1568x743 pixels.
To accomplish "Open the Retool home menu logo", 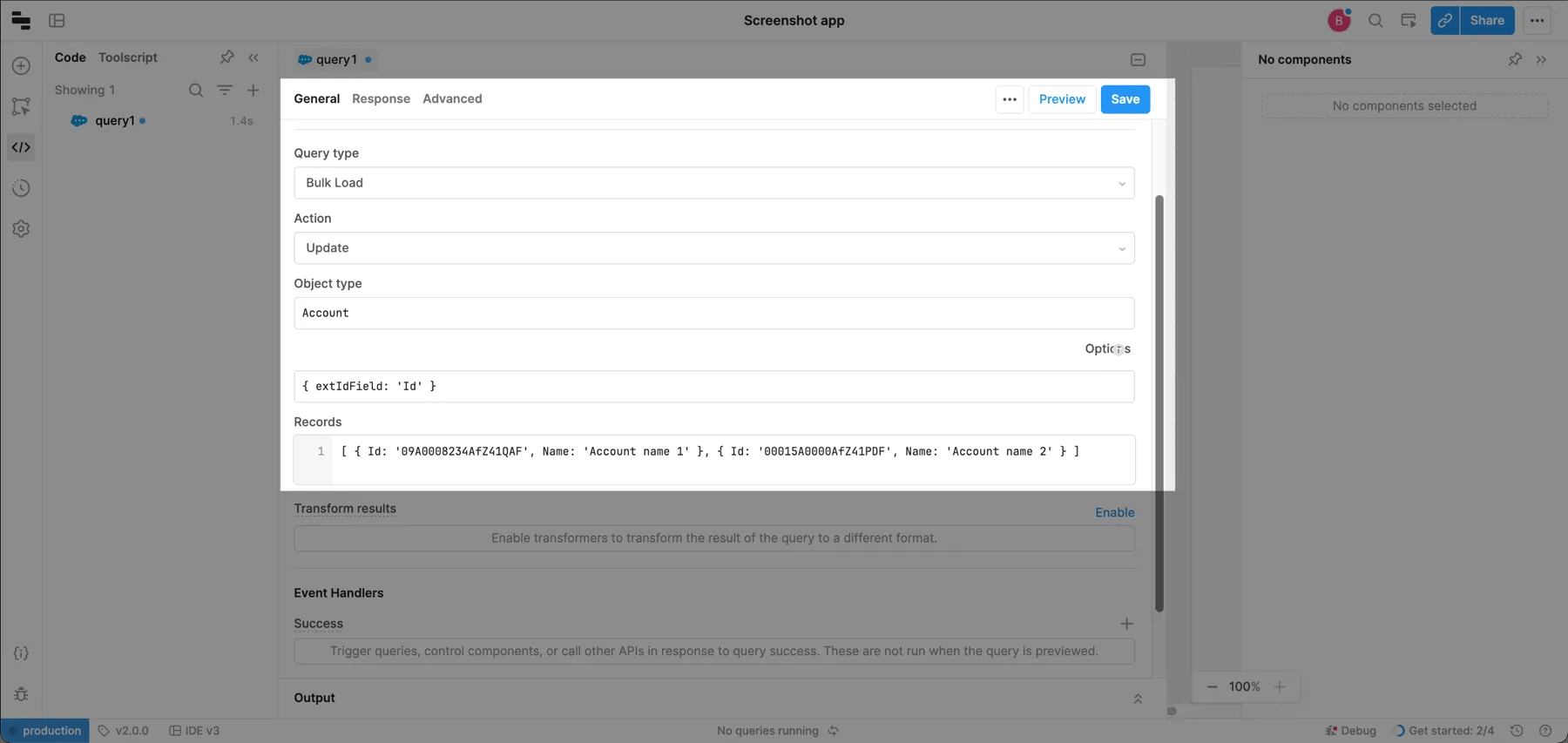I will (21, 20).
